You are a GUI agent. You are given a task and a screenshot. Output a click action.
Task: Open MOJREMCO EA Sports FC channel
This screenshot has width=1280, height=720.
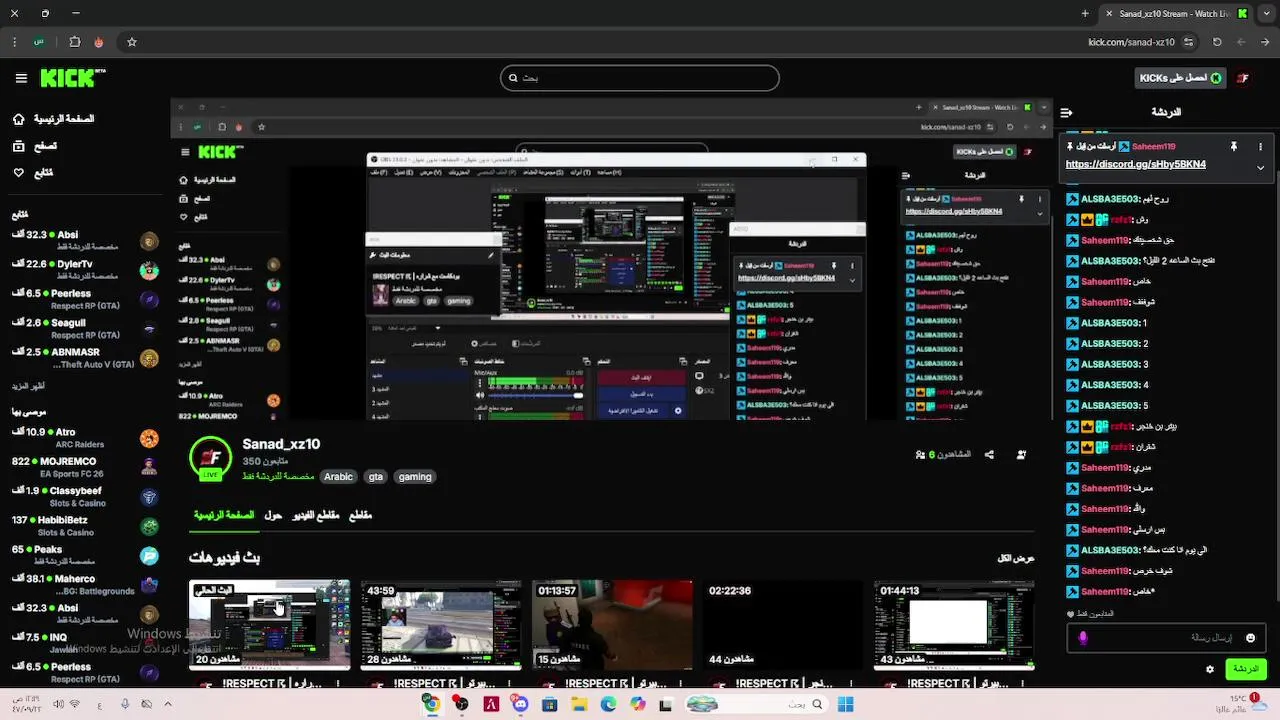[85, 467]
